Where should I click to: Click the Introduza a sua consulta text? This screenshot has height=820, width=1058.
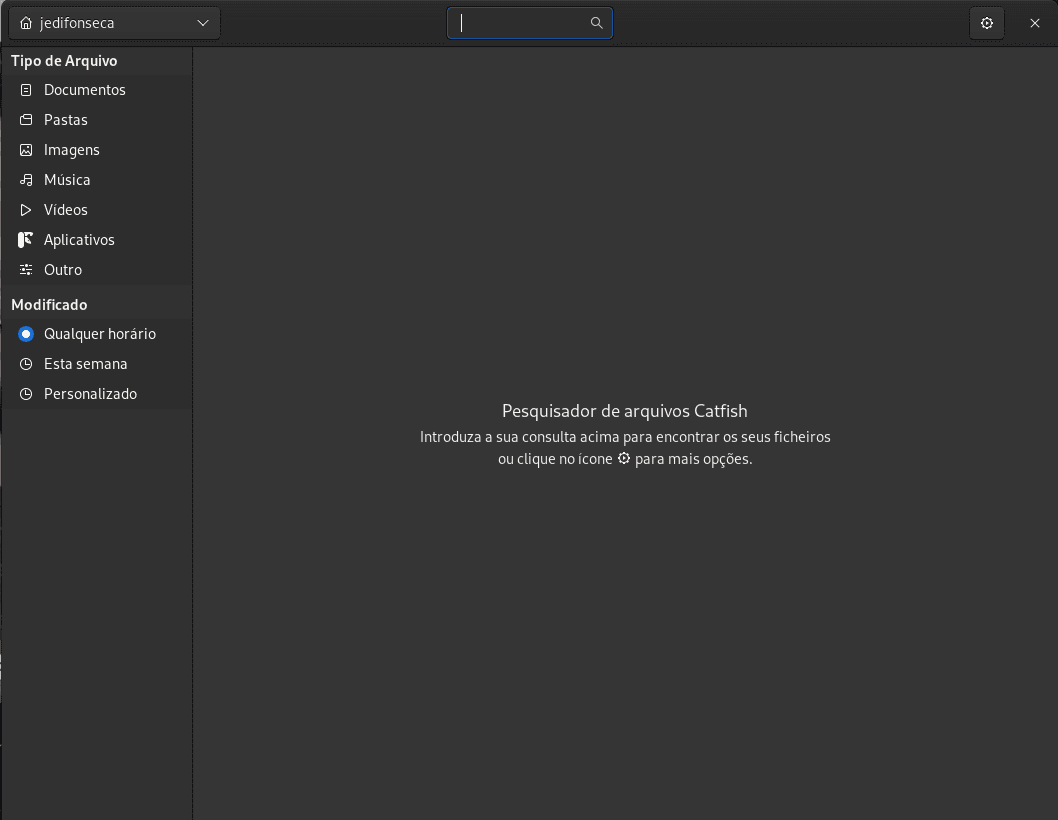point(625,437)
